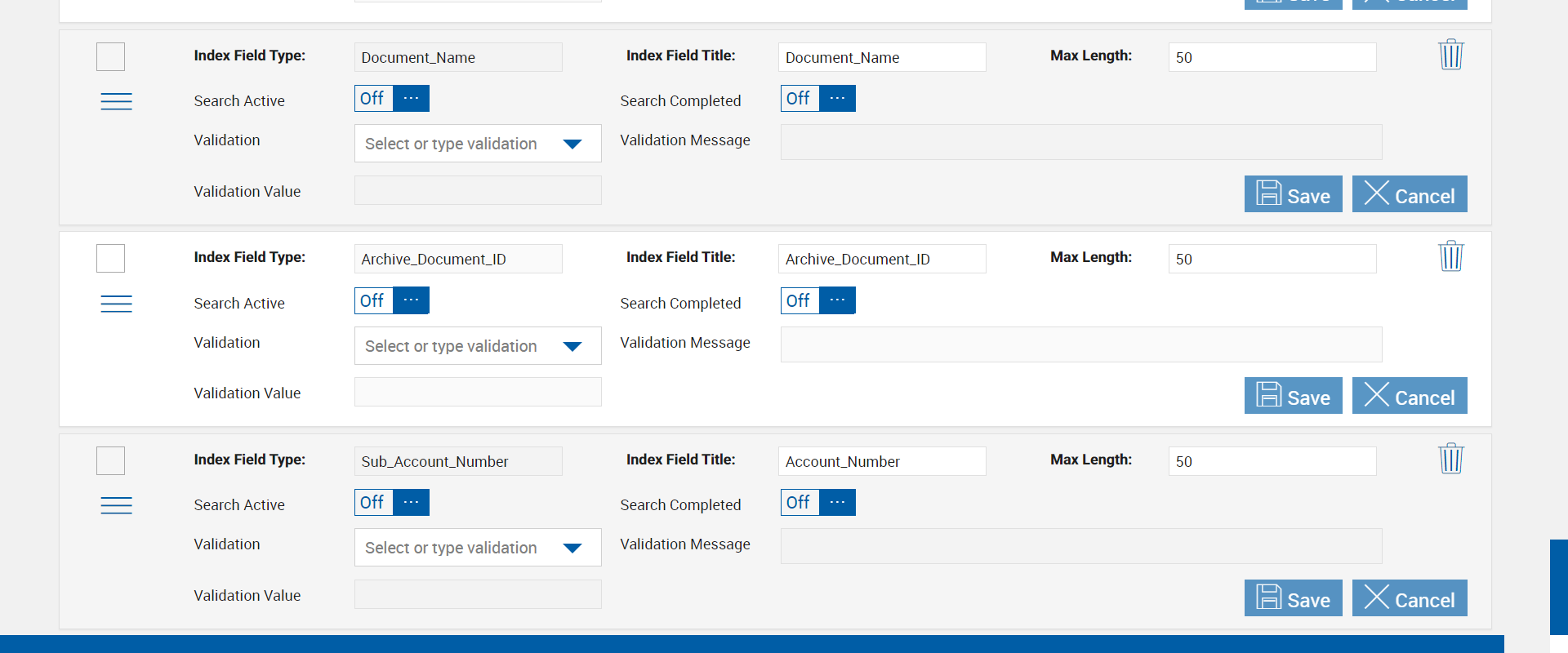Viewport: 1568px width, 653px height.
Task: Enable Search Active for Sub_Account_Number
Action: [391, 503]
